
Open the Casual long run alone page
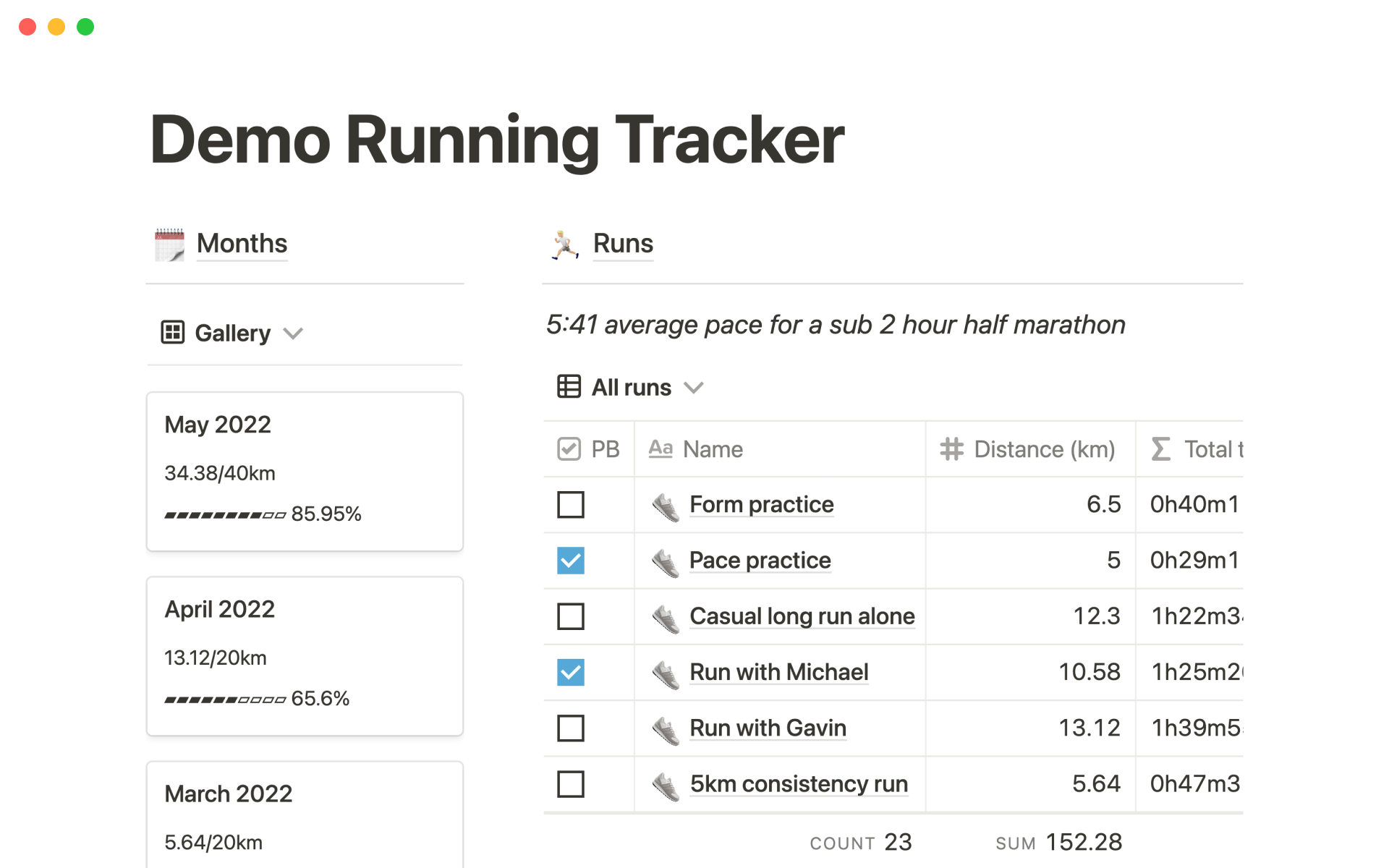(802, 616)
